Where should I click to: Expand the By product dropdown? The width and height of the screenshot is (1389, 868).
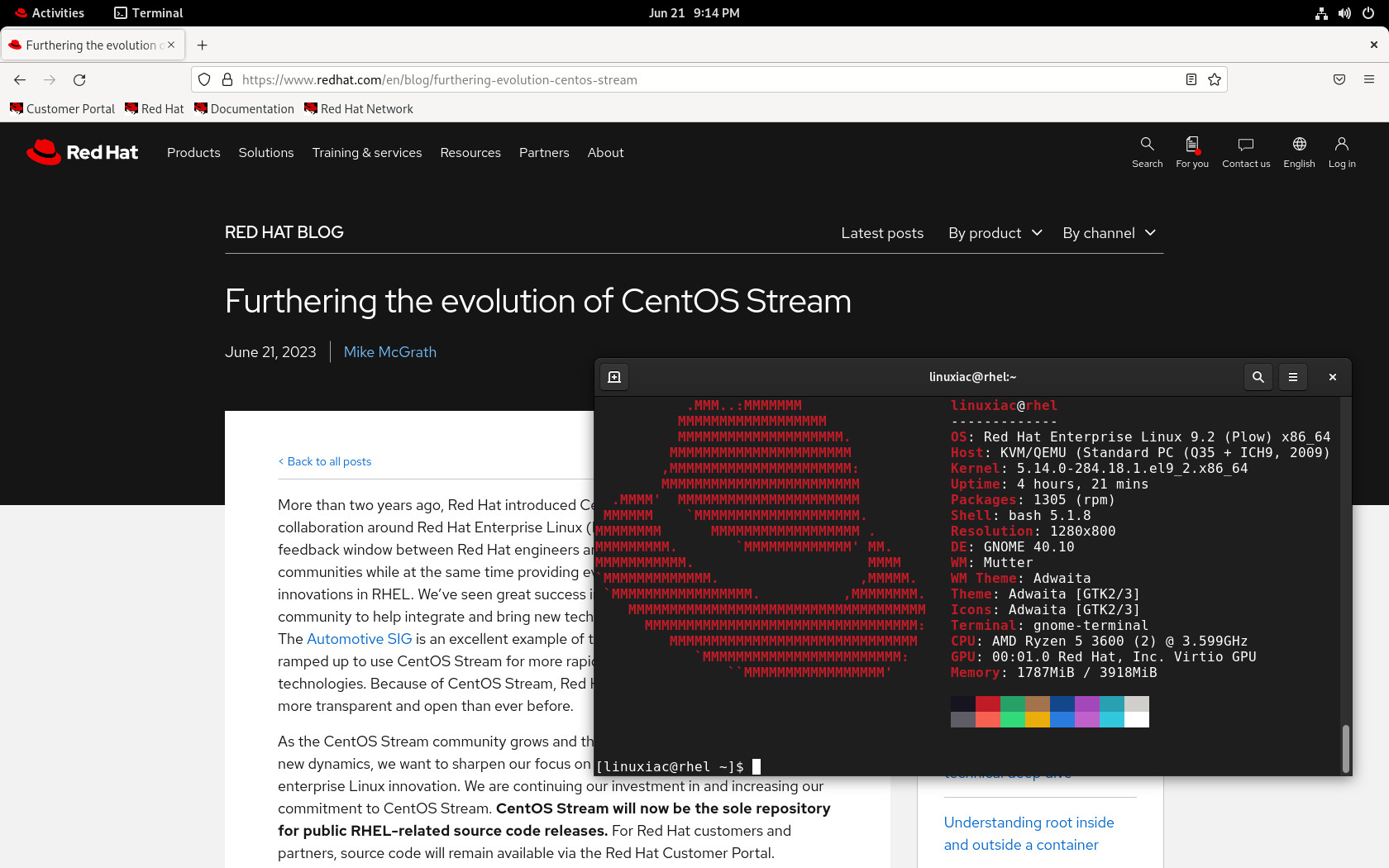[995, 233]
